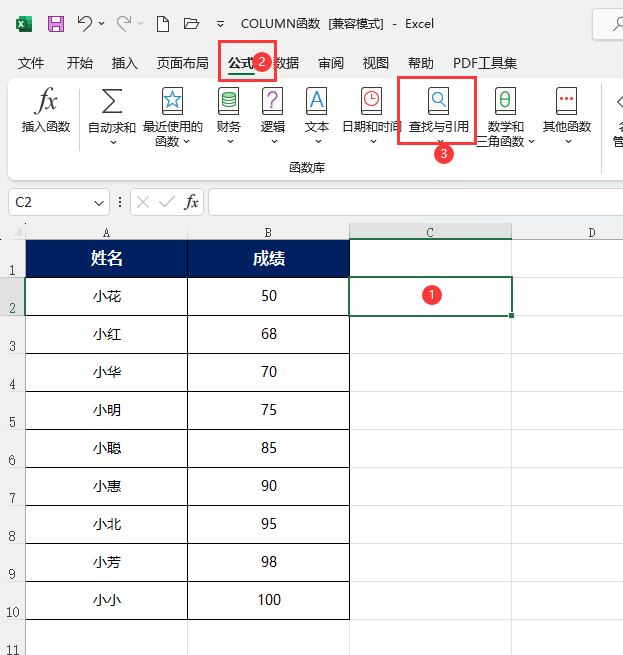Select row 1 header

(13, 259)
